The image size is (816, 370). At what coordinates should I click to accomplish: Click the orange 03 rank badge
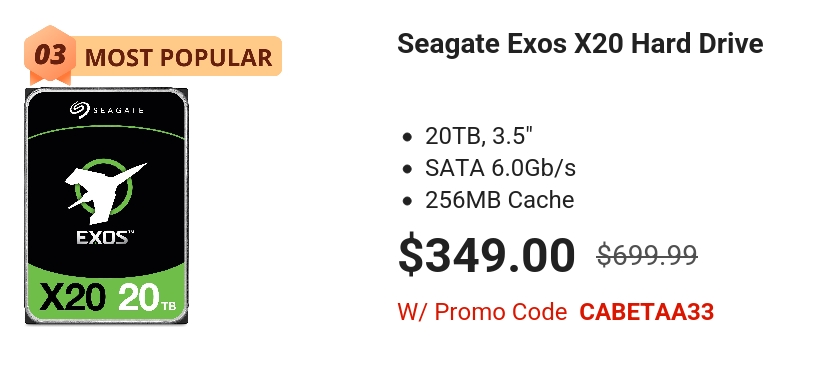50,54
